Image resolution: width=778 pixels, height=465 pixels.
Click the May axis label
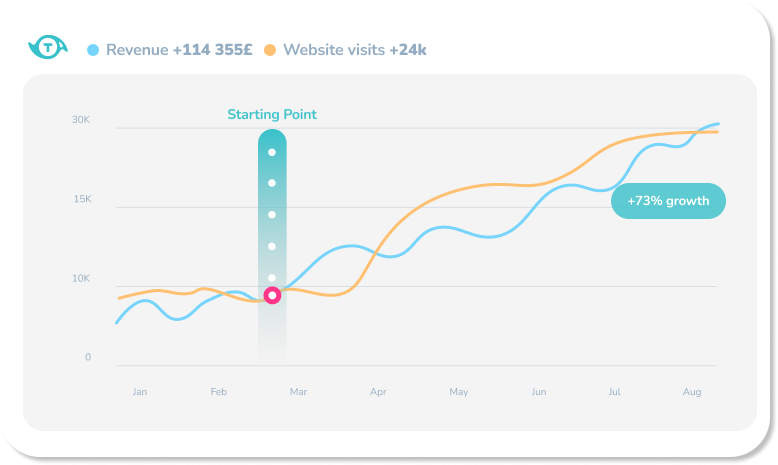(x=459, y=392)
